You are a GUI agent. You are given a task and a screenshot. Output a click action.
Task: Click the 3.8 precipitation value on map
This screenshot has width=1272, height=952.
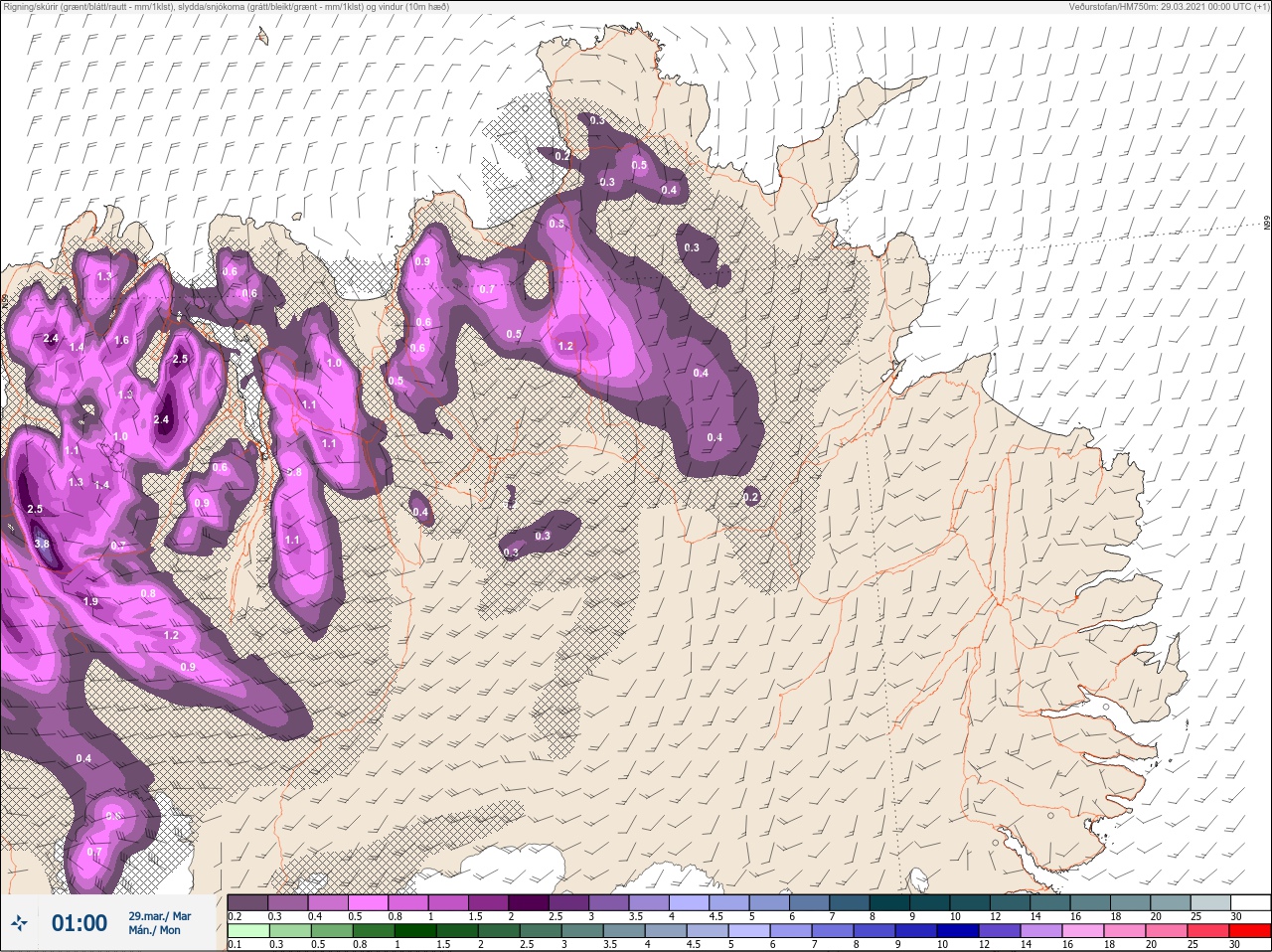point(42,544)
